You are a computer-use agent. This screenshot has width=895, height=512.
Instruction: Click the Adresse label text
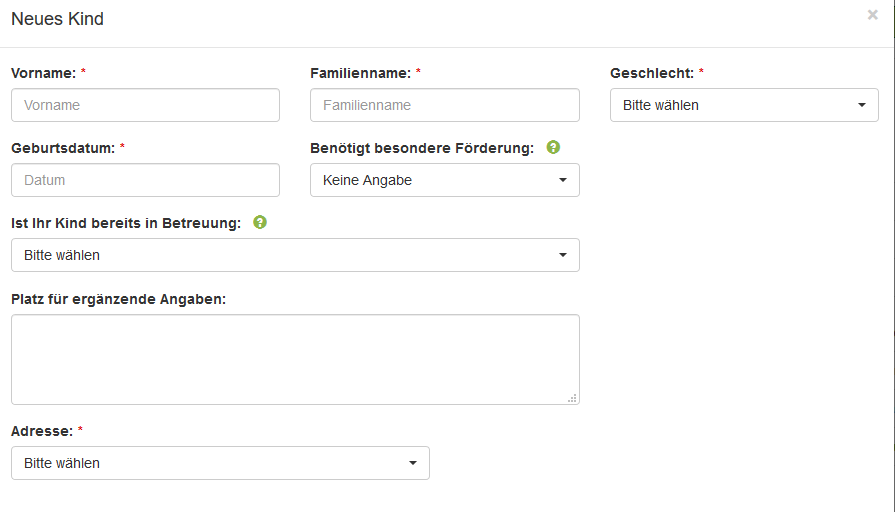41,431
